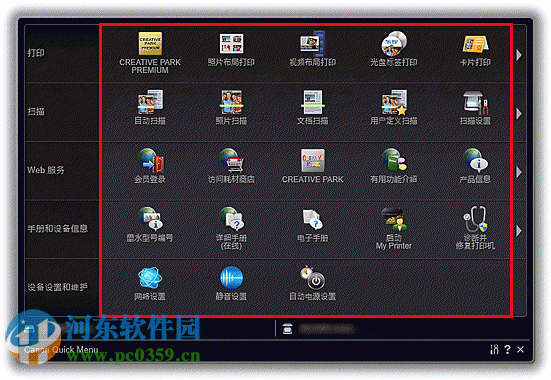The height and width of the screenshot is (380, 551).
Task: Open 产品信息 product information
Action: (x=475, y=161)
